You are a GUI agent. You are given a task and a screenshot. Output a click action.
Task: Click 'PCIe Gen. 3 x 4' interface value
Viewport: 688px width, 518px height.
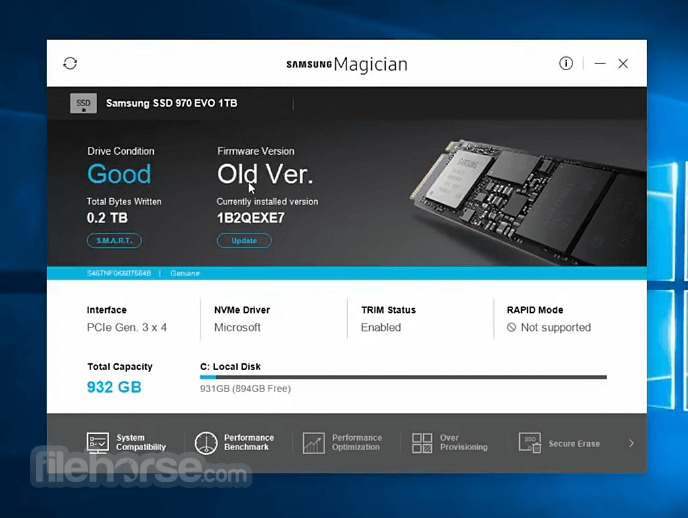point(126,327)
